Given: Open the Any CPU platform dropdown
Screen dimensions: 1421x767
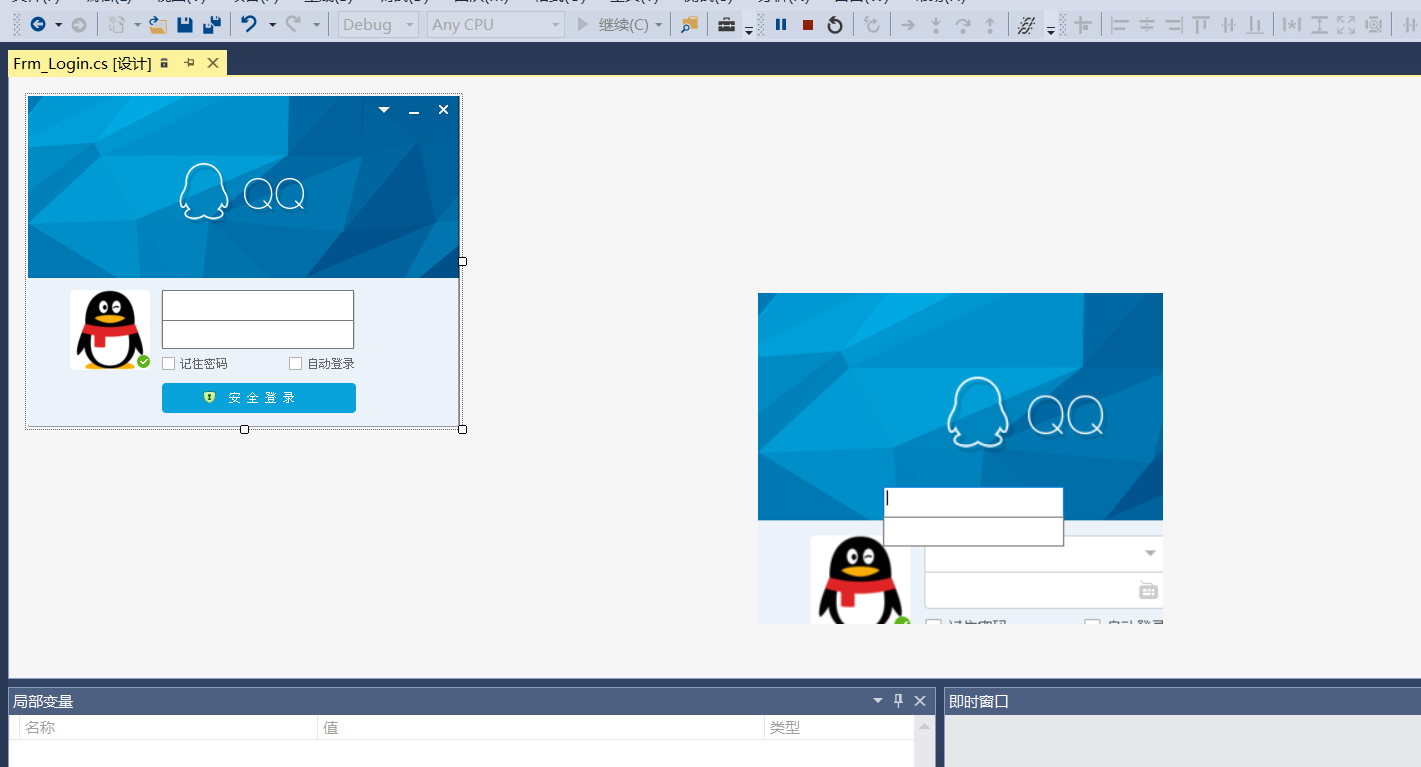Looking at the screenshot, I should click(x=495, y=25).
